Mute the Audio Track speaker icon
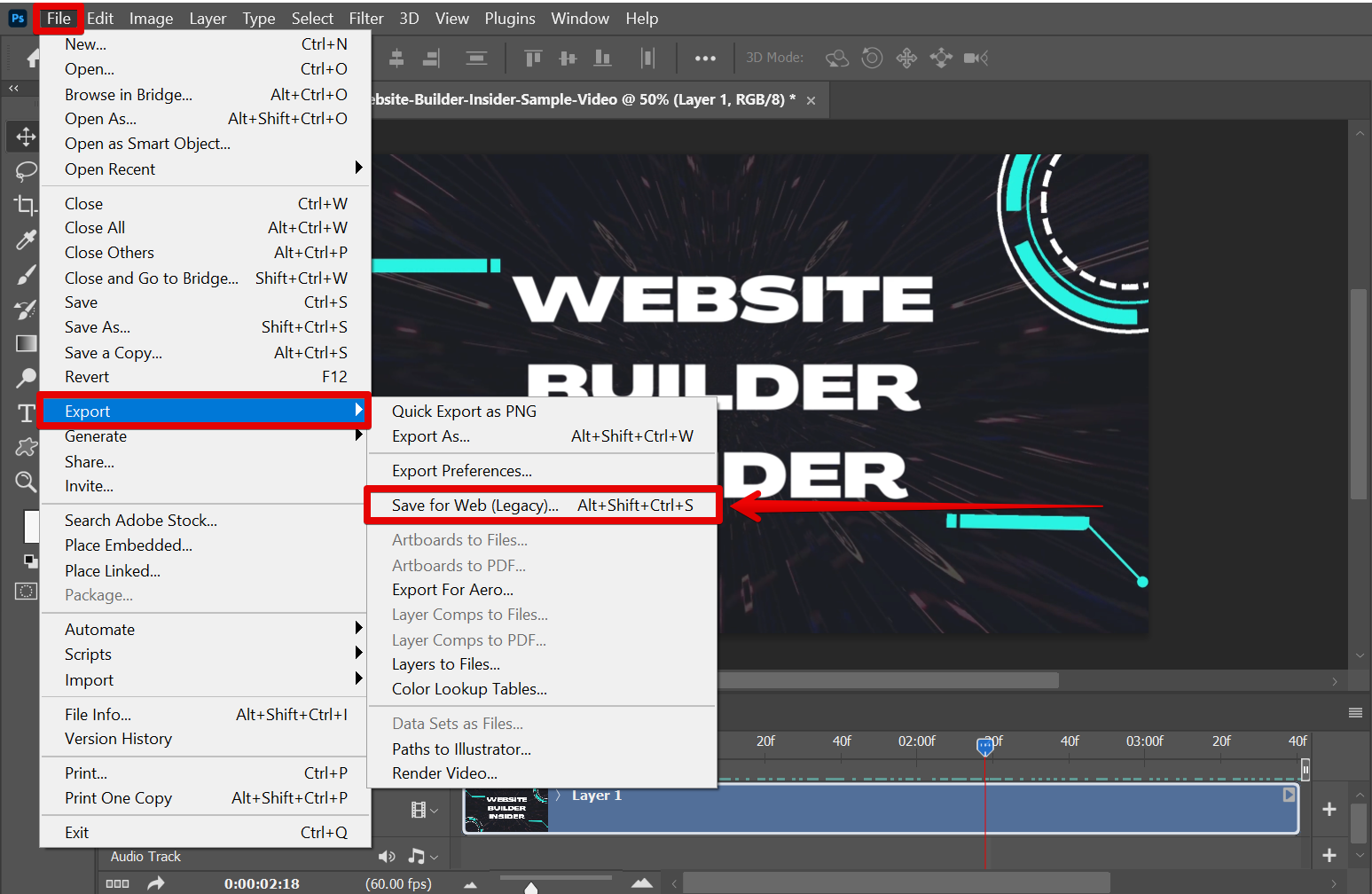This screenshot has height=894, width=1372. pos(387,857)
